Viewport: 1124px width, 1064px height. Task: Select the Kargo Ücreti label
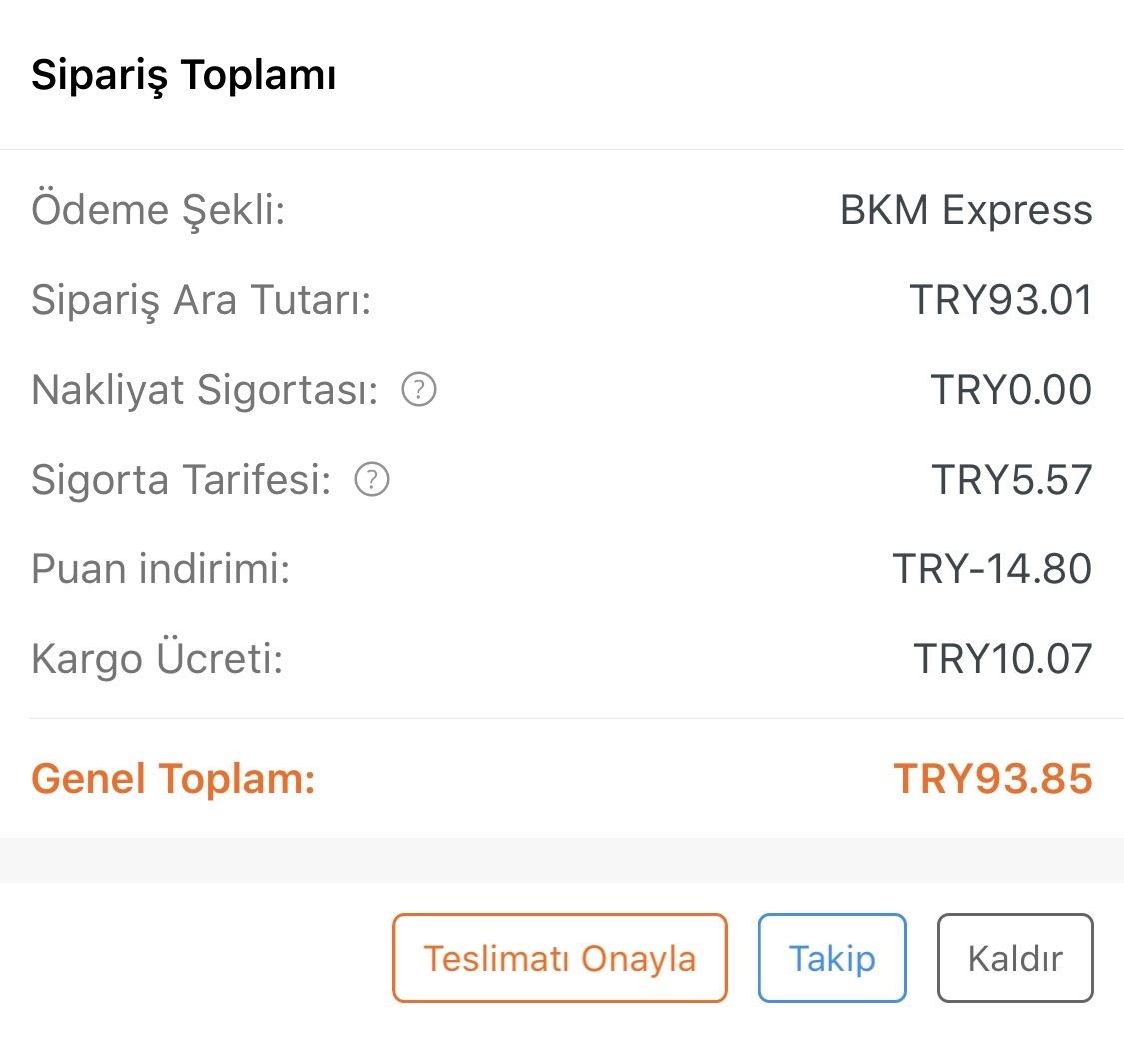pyautogui.click(x=158, y=658)
